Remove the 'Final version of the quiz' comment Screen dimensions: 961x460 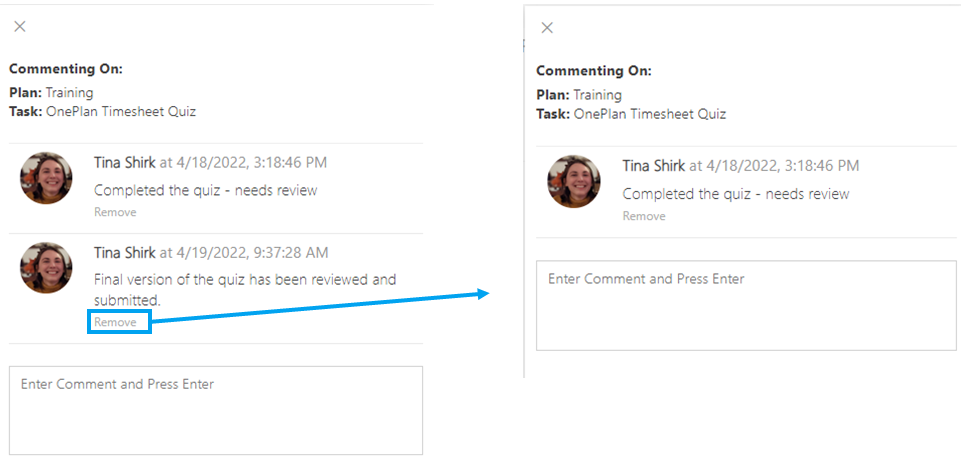tap(115, 322)
